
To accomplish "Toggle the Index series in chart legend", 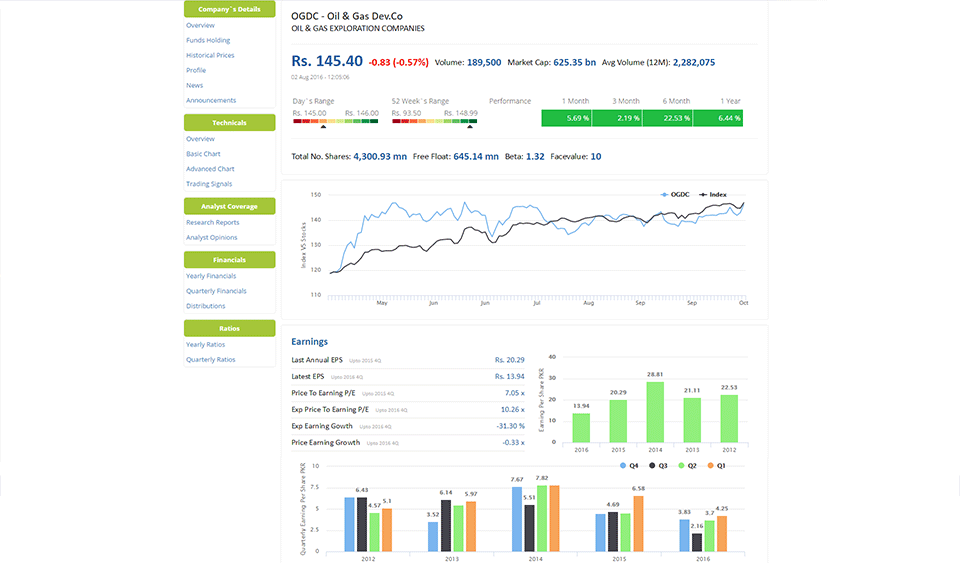I will coord(713,194).
